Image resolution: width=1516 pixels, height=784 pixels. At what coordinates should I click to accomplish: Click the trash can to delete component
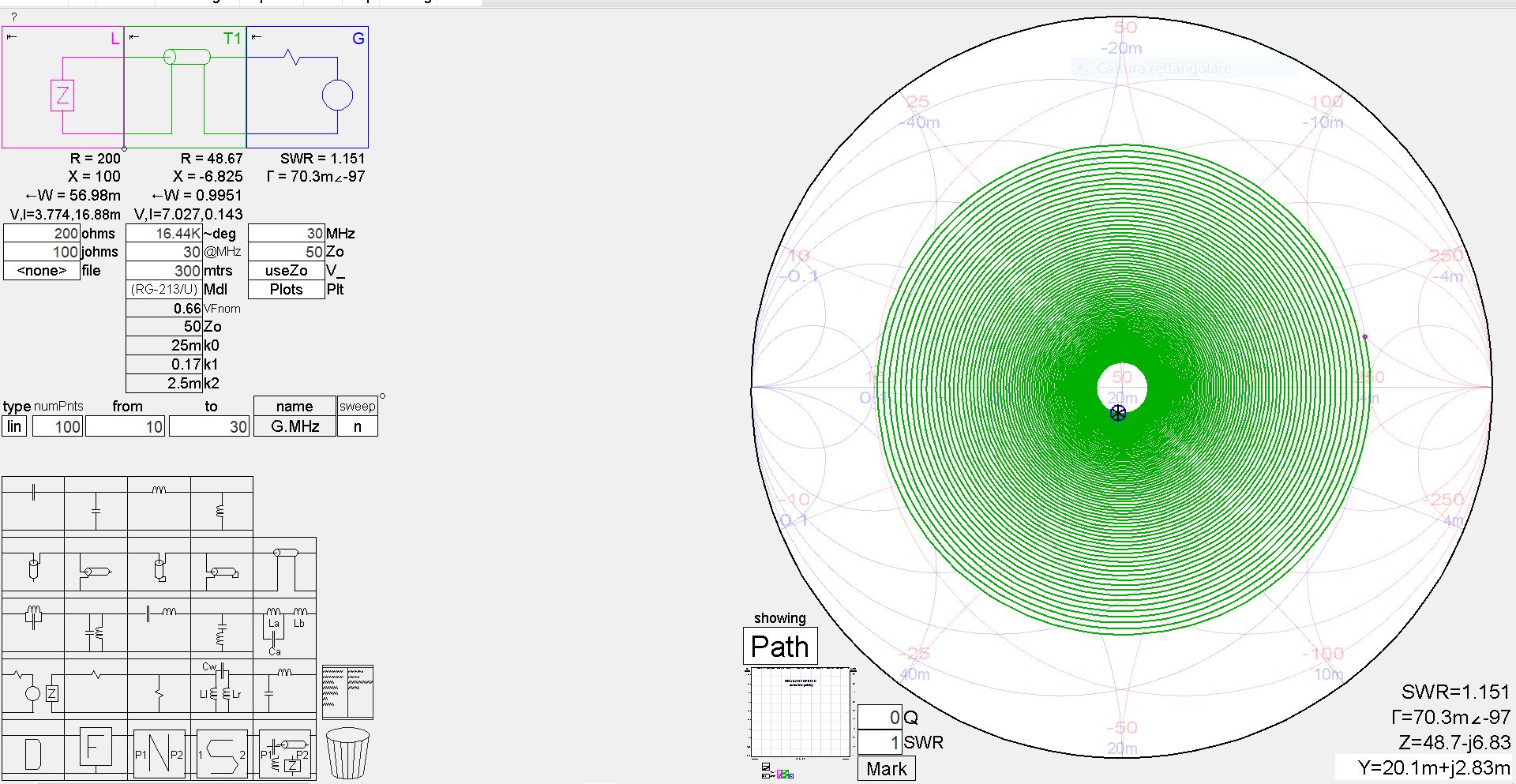click(347, 753)
